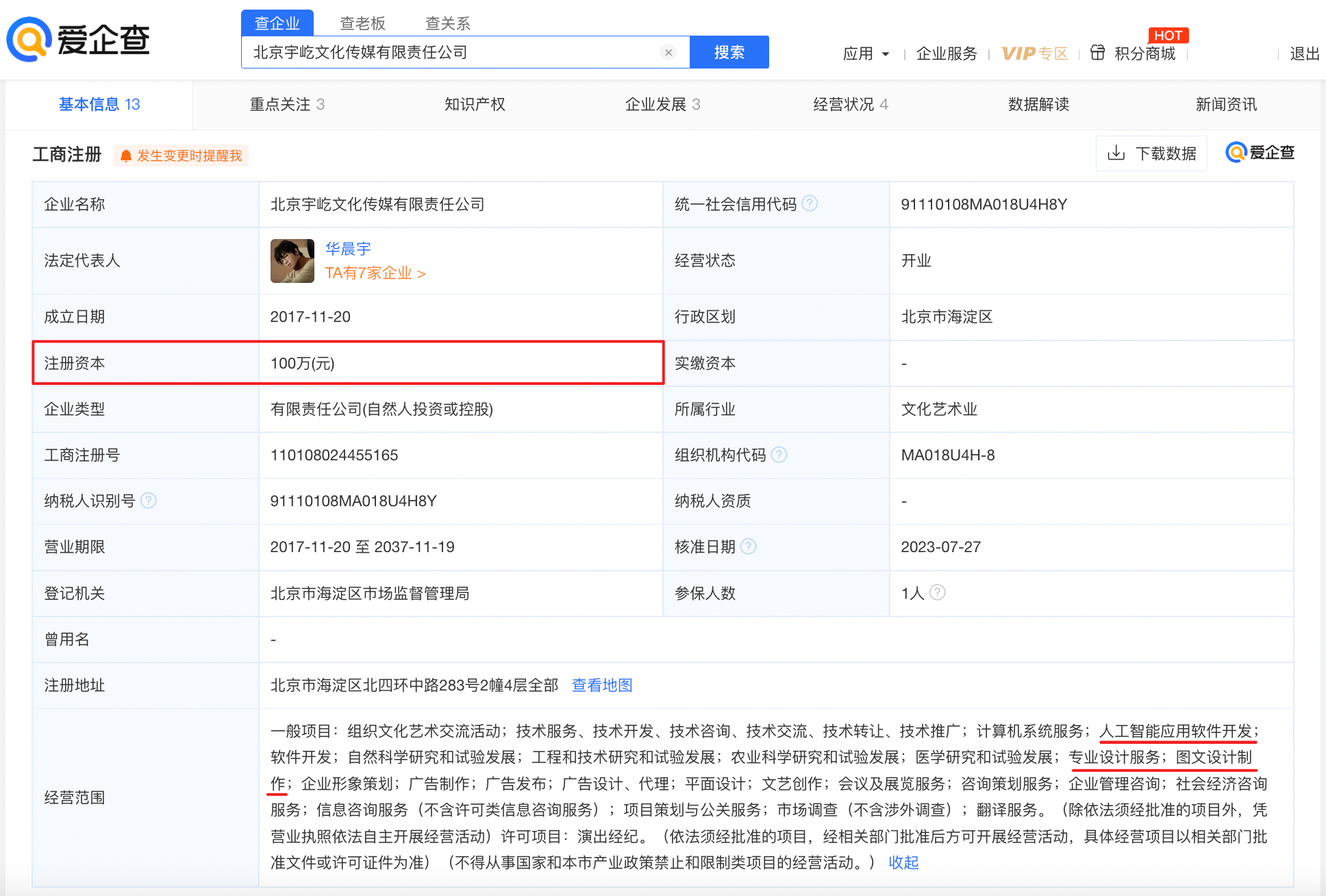Image resolution: width=1326 pixels, height=896 pixels.
Task: Click the 文化艺术业 industry value
Action: (939, 409)
